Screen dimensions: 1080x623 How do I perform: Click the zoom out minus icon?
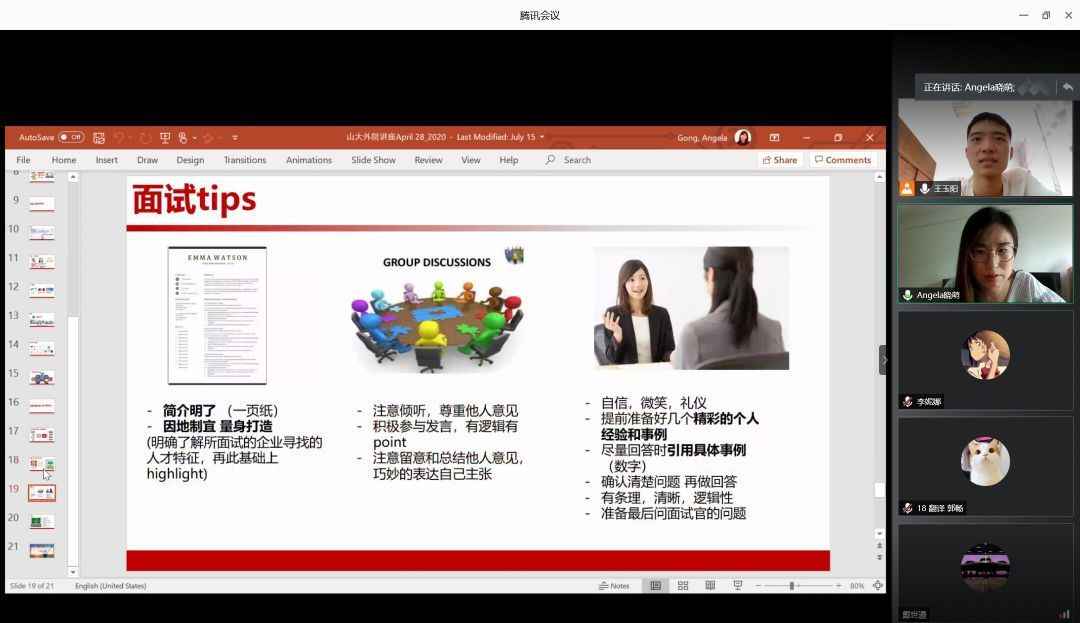758,586
